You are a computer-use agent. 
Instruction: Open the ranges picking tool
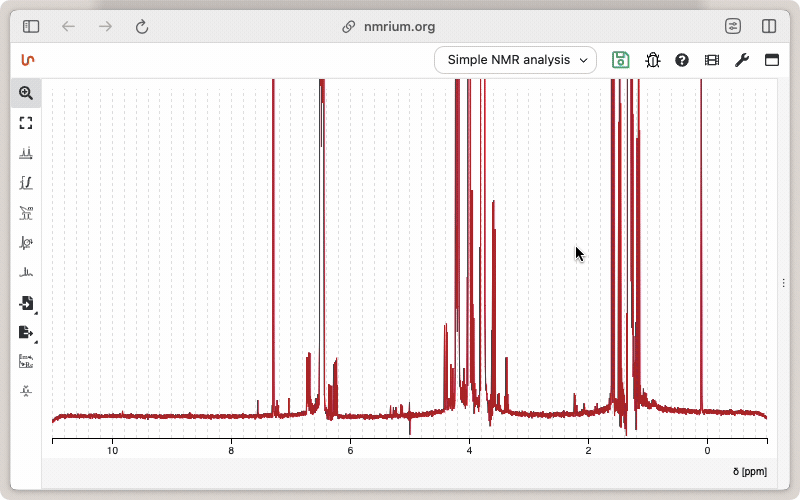click(26, 213)
